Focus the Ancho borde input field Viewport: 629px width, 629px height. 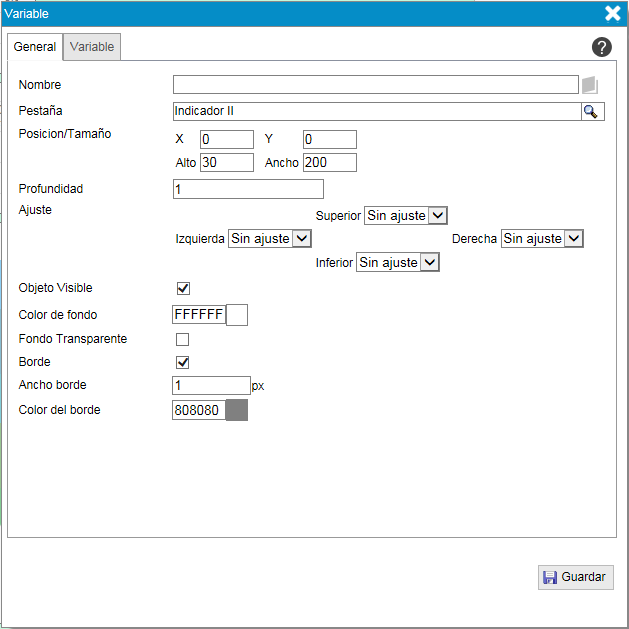point(211,385)
